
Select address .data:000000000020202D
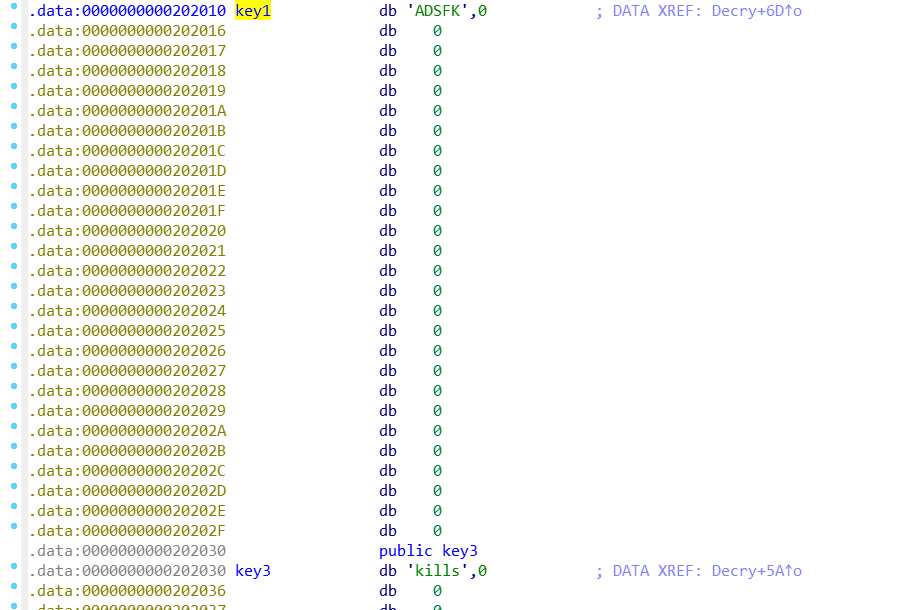click(x=127, y=491)
